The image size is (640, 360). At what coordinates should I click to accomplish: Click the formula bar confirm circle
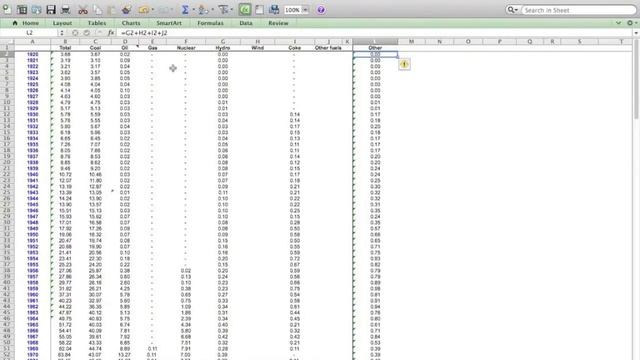(x=87, y=33)
